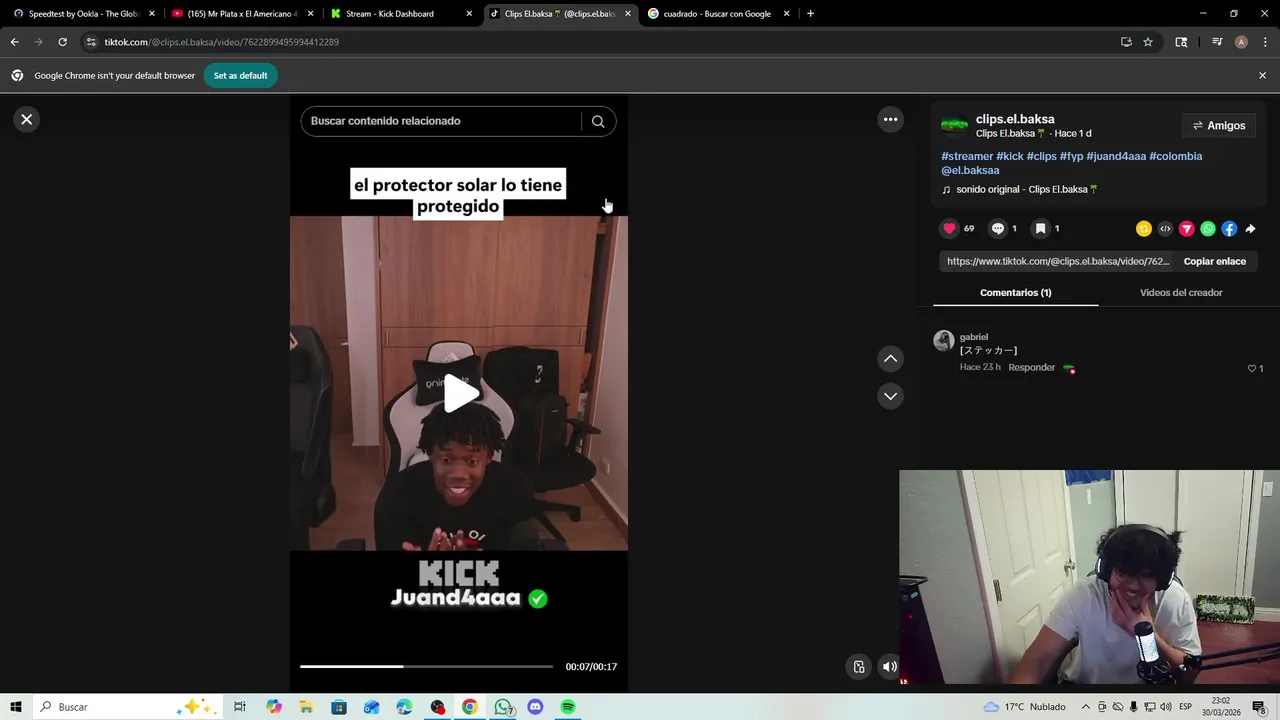Get embed code via the code icon
Screen dimensions: 1280x720
(x=1165, y=229)
